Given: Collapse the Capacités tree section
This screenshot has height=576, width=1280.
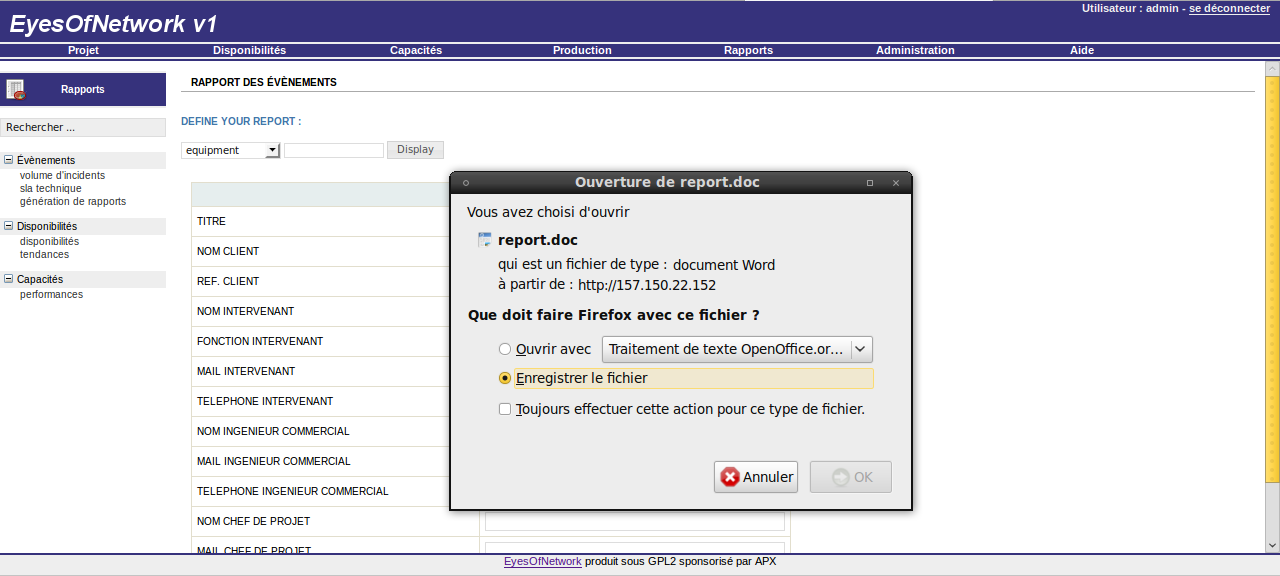Looking at the screenshot, I should click(x=9, y=280).
